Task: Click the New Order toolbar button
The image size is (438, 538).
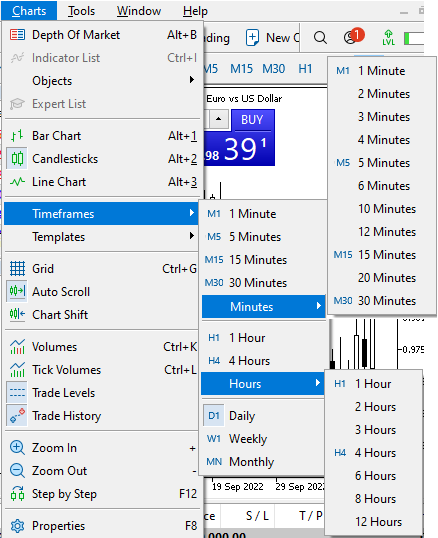Action: pyautogui.click(x=272, y=37)
